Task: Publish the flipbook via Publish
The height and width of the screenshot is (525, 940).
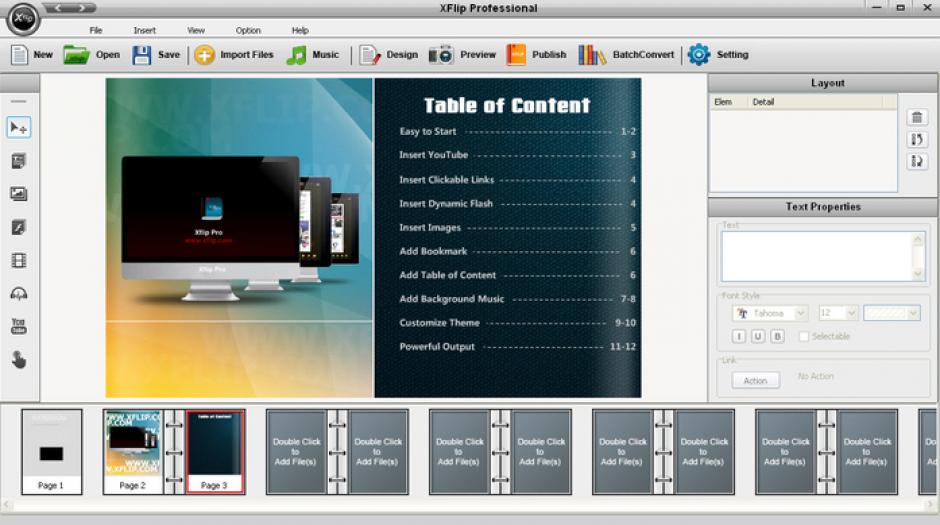Action: [x=536, y=55]
